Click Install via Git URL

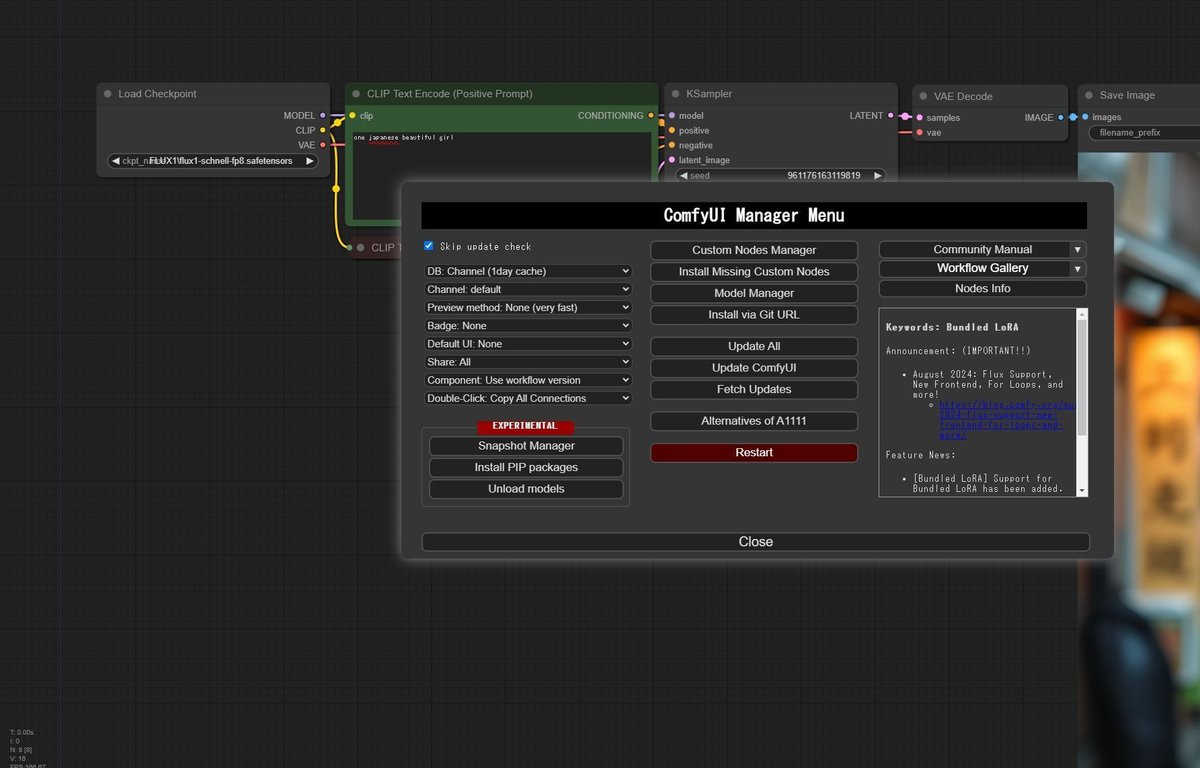coord(754,315)
